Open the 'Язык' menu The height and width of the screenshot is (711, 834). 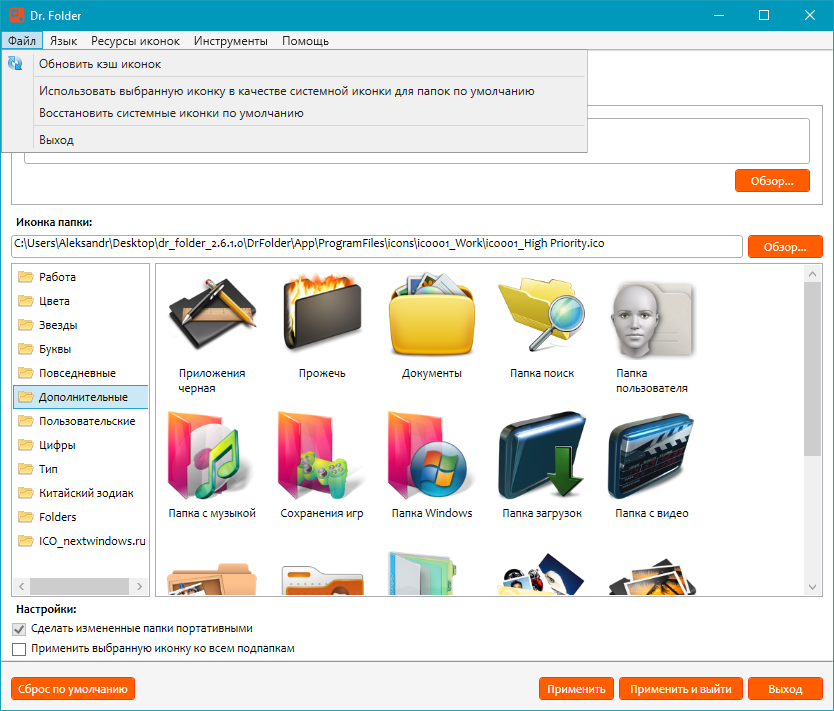(x=63, y=40)
